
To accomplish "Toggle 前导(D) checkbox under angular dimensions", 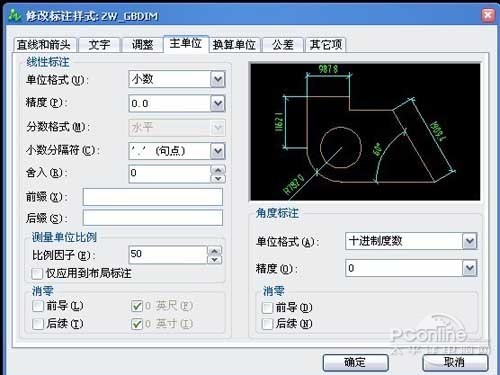I will point(267,308).
